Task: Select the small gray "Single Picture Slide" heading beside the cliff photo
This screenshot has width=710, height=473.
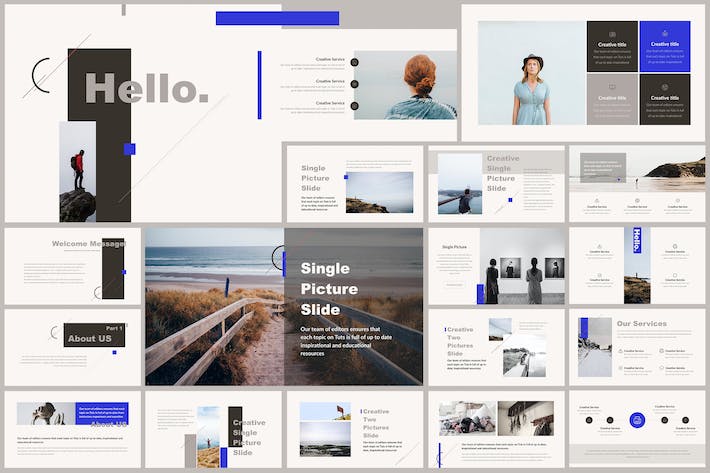Action: (x=315, y=178)
